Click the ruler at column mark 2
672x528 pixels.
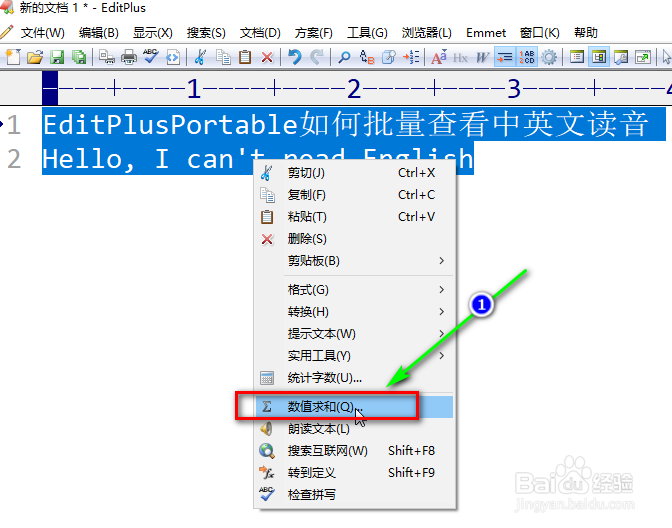click(x=354, y=89)
